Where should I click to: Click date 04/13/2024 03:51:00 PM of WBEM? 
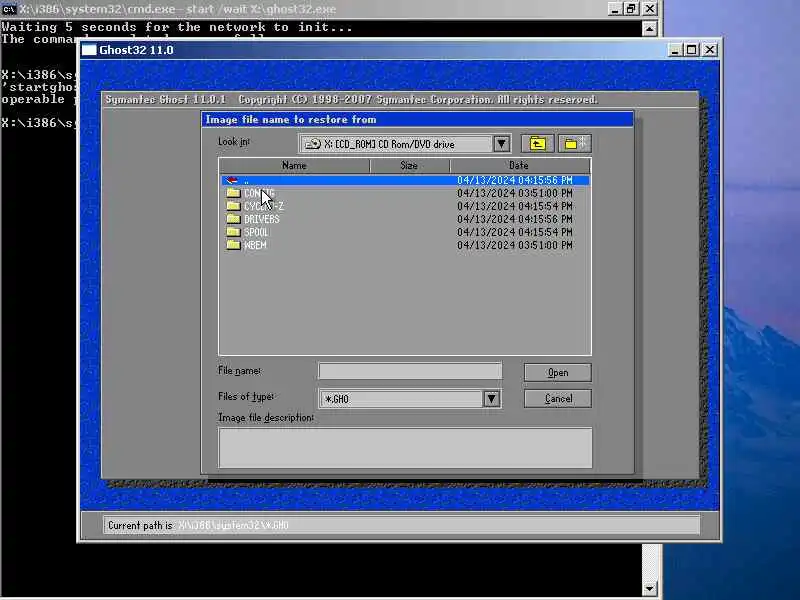pos(515,245)
